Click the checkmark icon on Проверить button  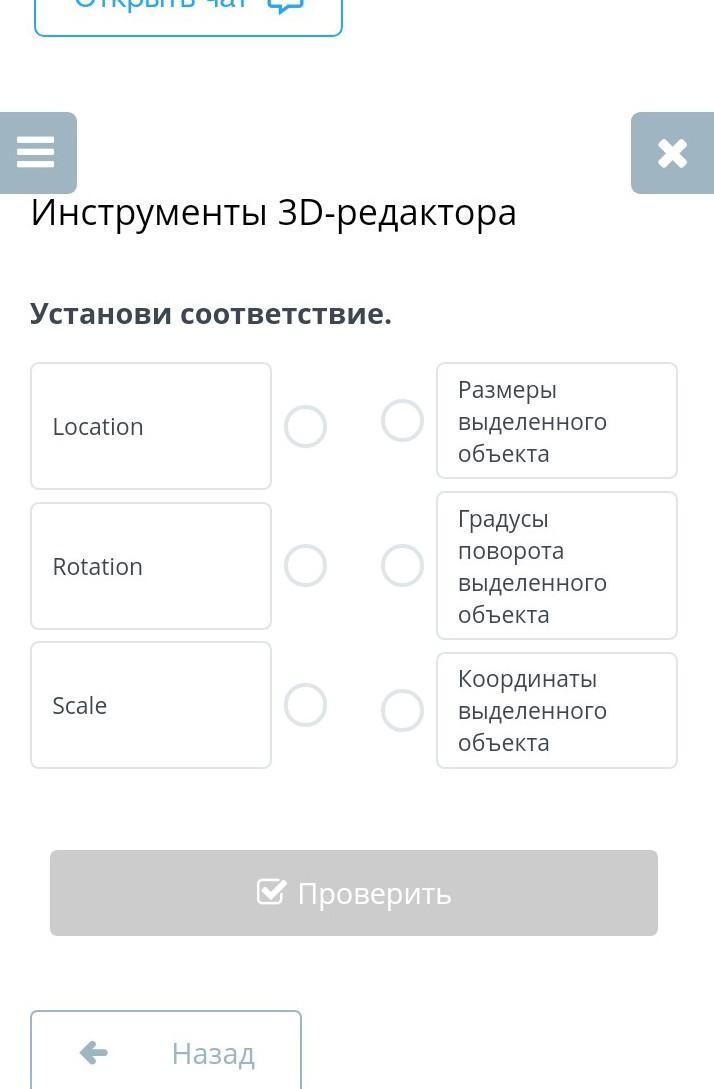(x=271, y=892)
